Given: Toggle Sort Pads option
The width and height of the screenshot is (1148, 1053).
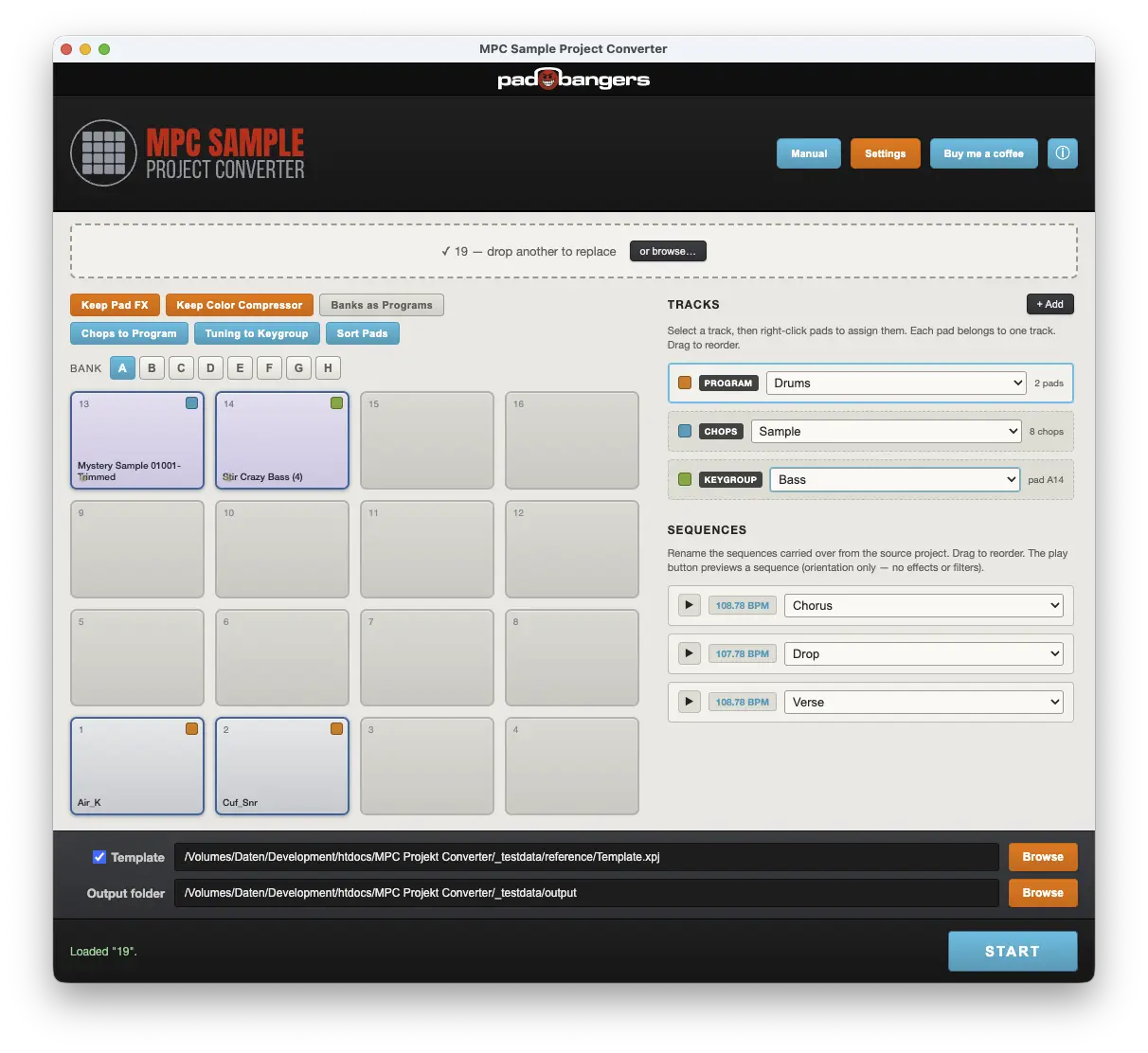Looking at the screenshot, I should coord(363,333).
